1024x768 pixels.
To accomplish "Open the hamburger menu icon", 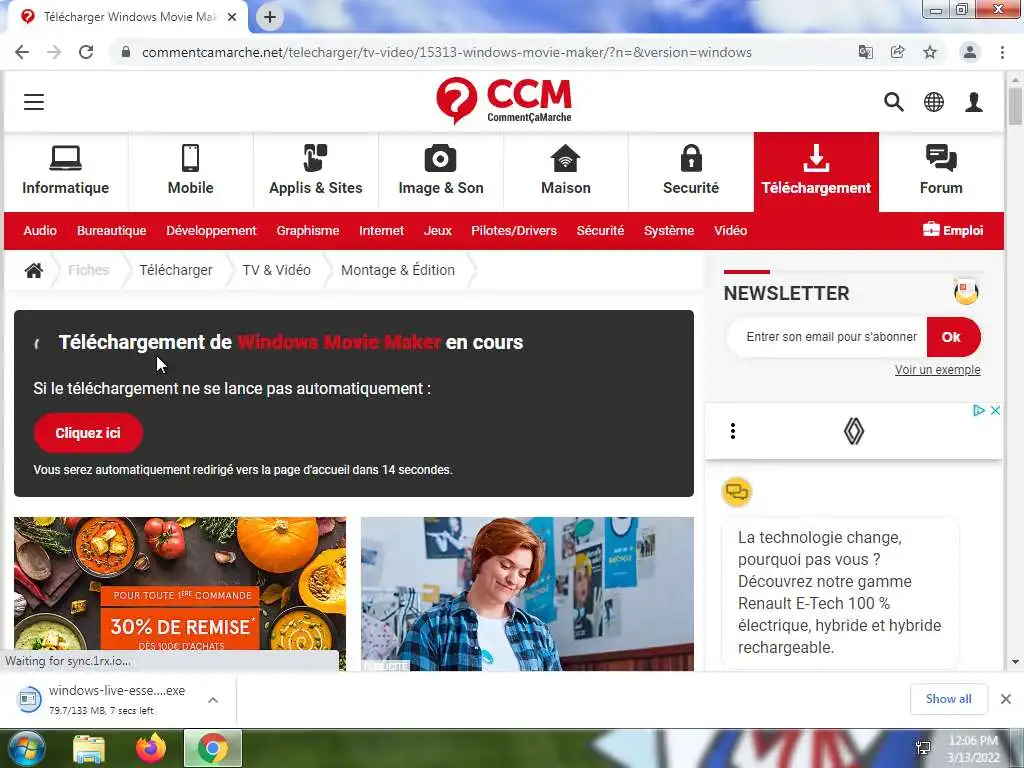I will (x=34, y=102).
